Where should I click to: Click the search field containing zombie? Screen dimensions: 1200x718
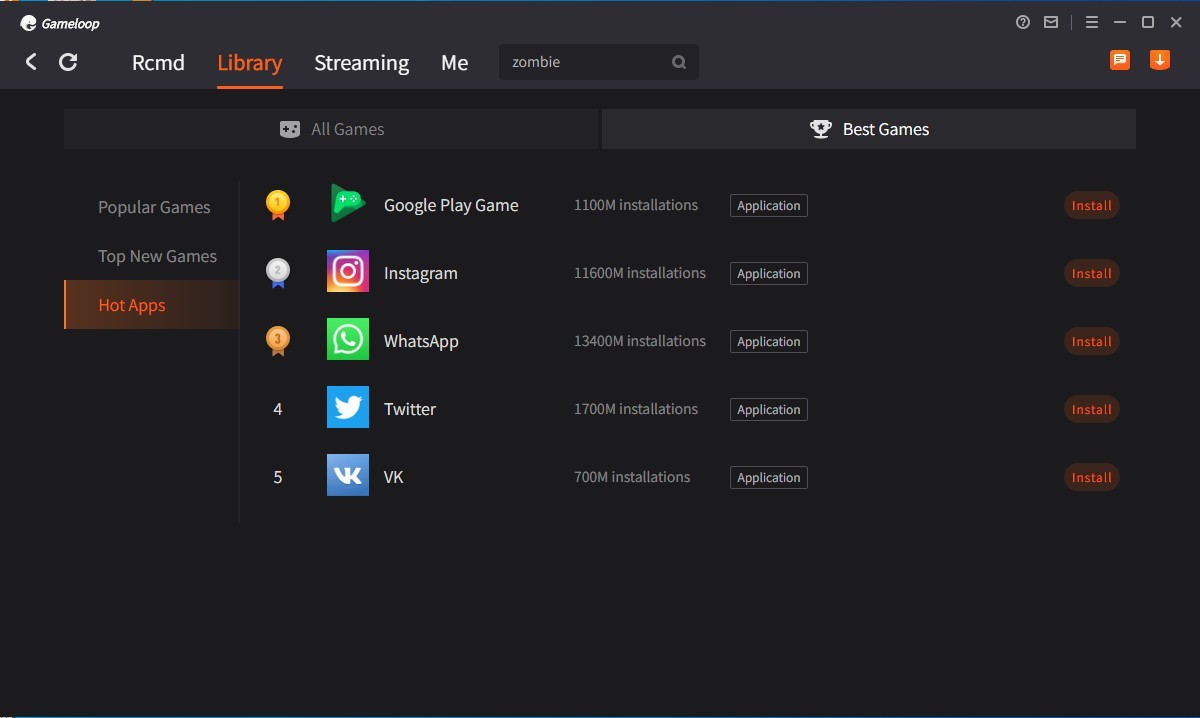[585, 62]
